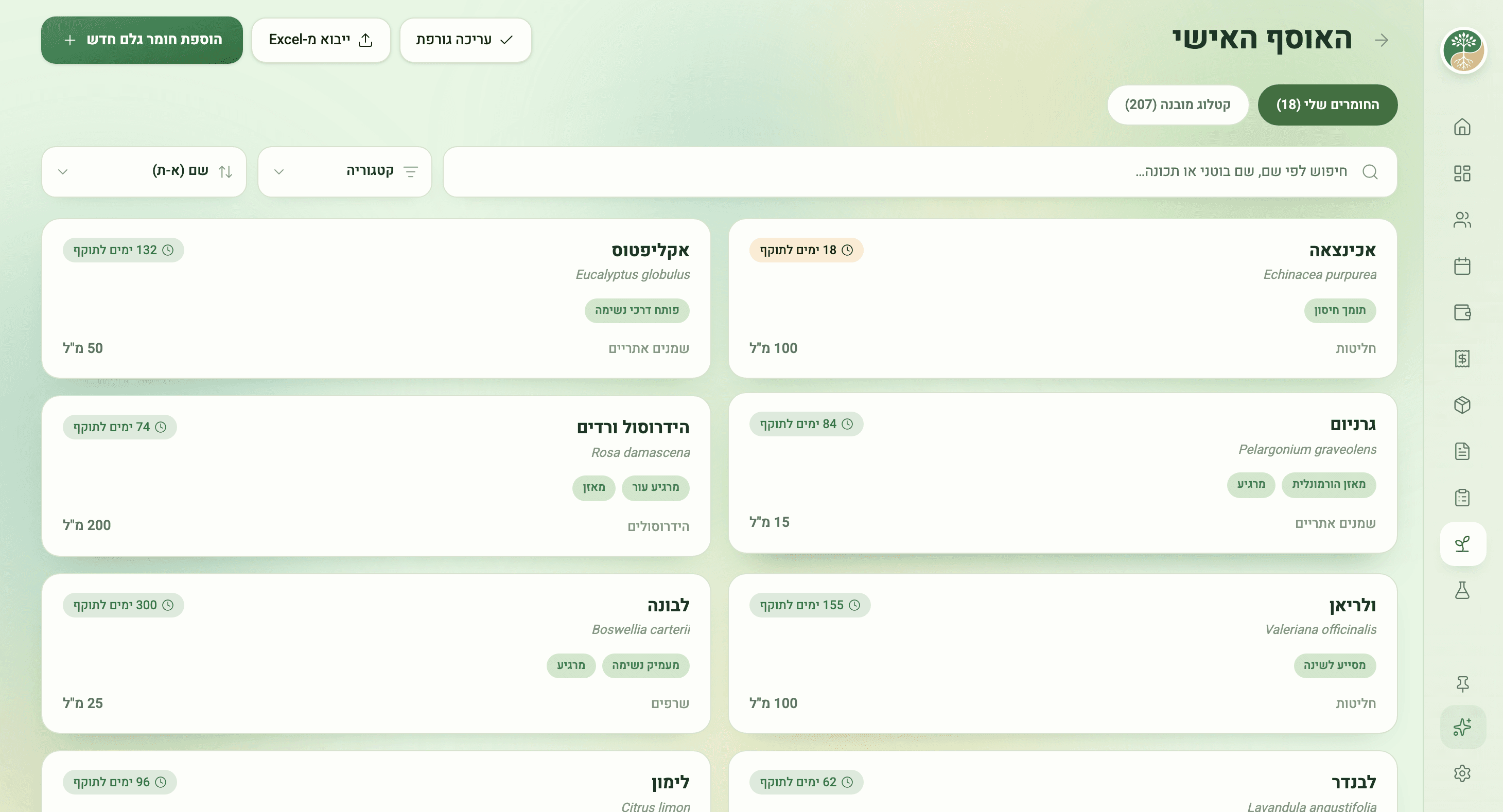Image resolution: width=1503 pixels, height=812 pixels.
Task: Click the עריכה גורפת bulk edit button
Action: click(x=465, y=40)
